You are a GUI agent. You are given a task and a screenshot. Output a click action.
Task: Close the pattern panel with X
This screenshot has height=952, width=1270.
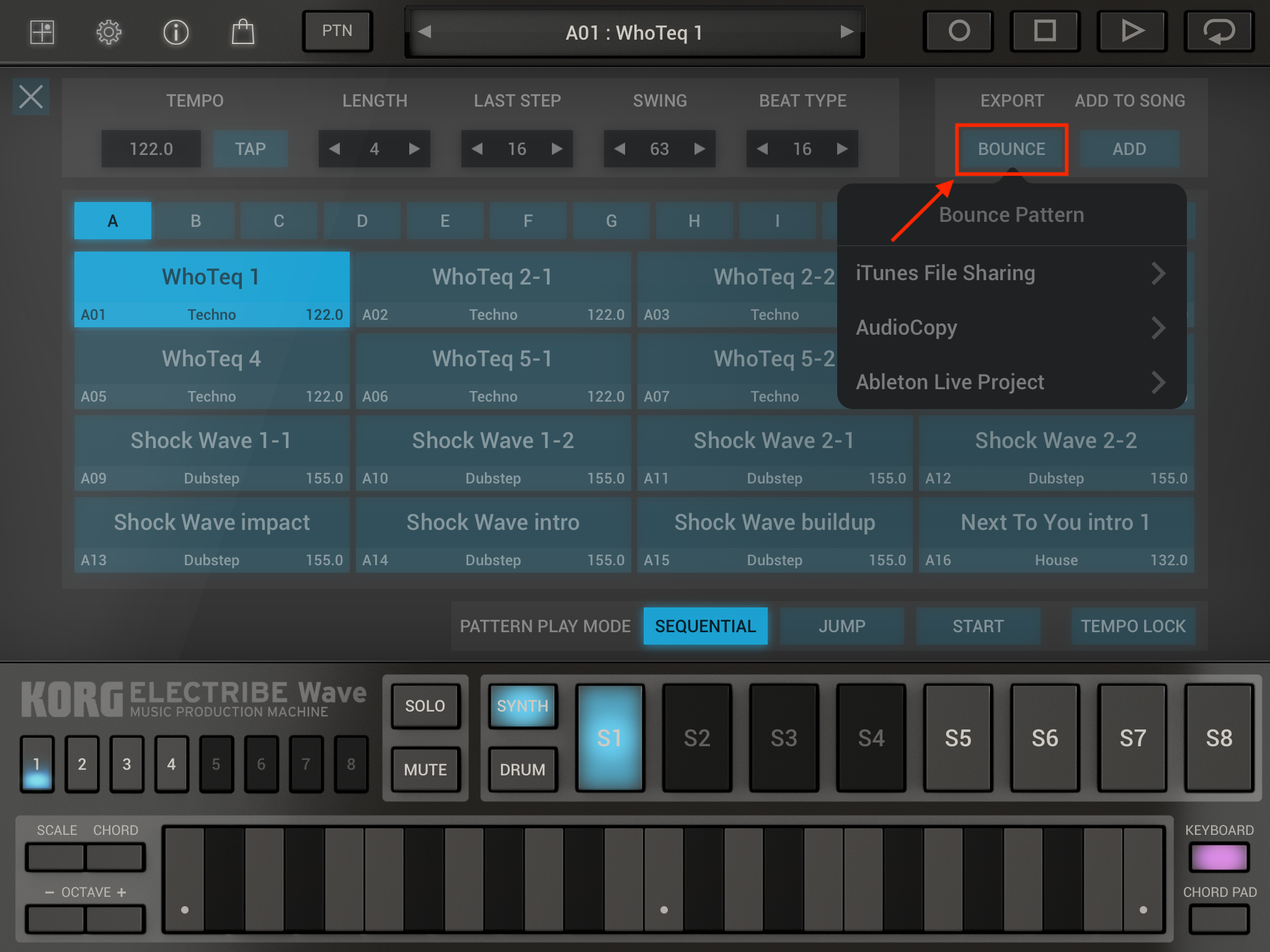tap(31, 97)
